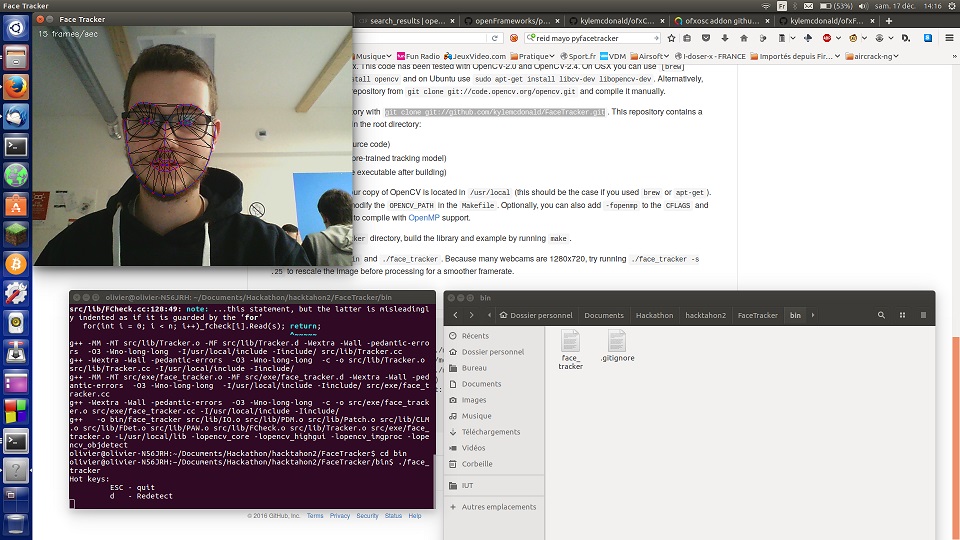The image size is (960, 540).
Task: Click the search box with pyfacetracker
Action: pos(592,38)
